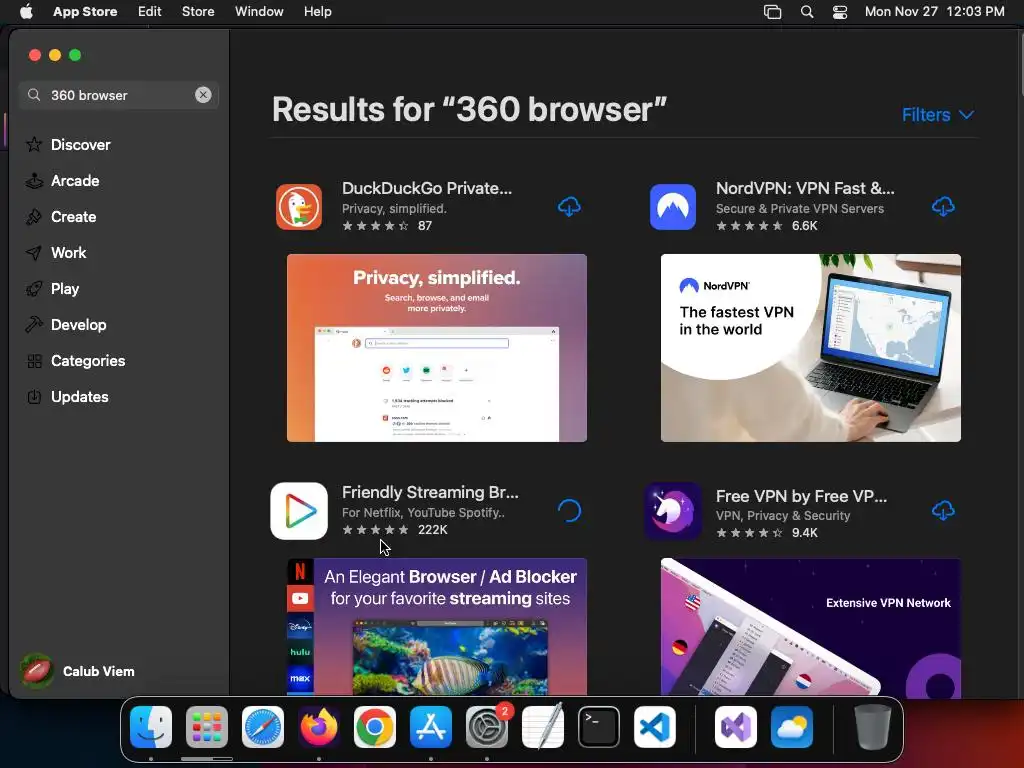Clear the search field text

tap(203, 95)
